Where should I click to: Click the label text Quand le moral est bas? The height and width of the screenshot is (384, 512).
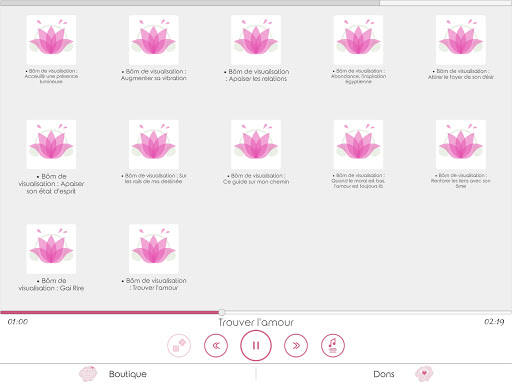pos(358,180)
